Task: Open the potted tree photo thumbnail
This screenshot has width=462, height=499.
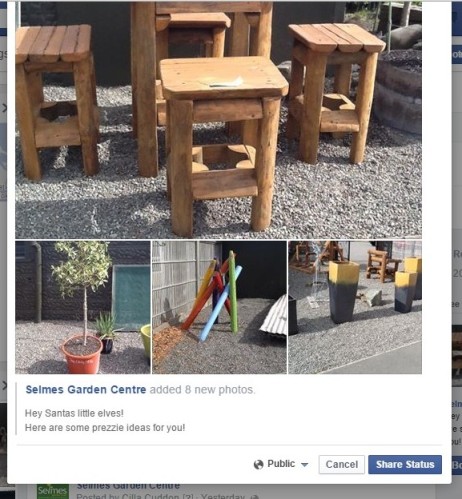Action: (x=83, y=307)
